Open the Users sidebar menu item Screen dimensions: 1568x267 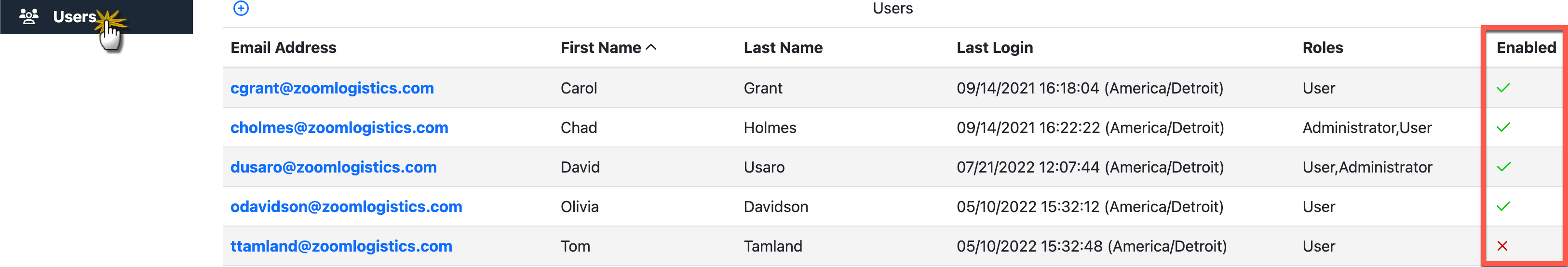[x=74, y=17]
